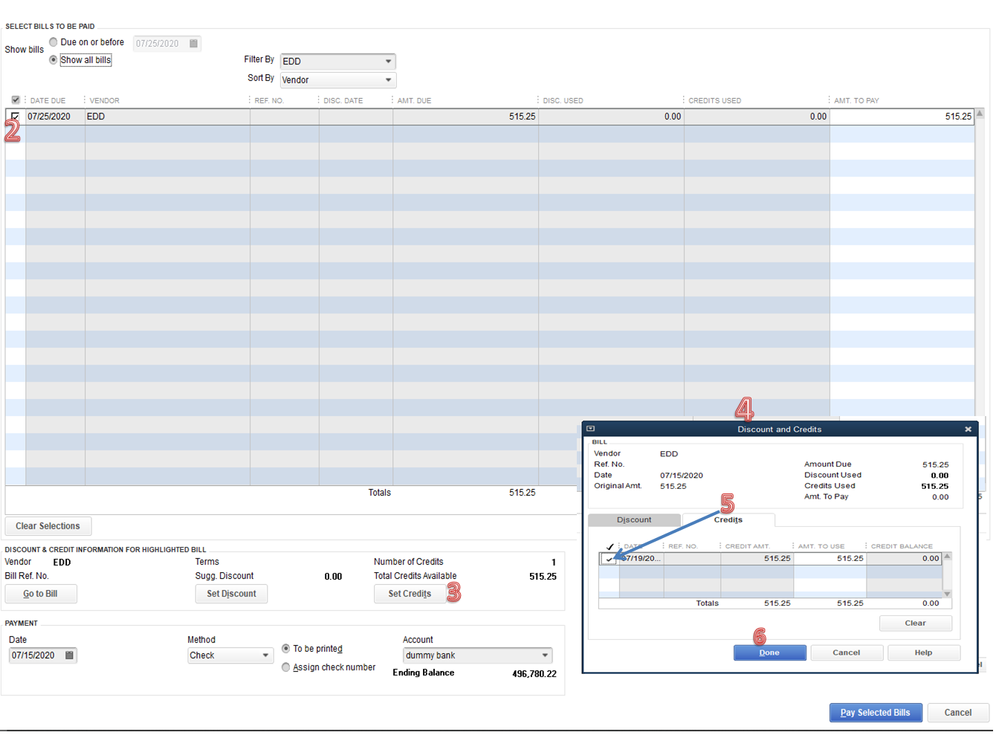Click Help in Discount and Credits dialog
This screenshot has height=749, width=999.
point(923,652)
